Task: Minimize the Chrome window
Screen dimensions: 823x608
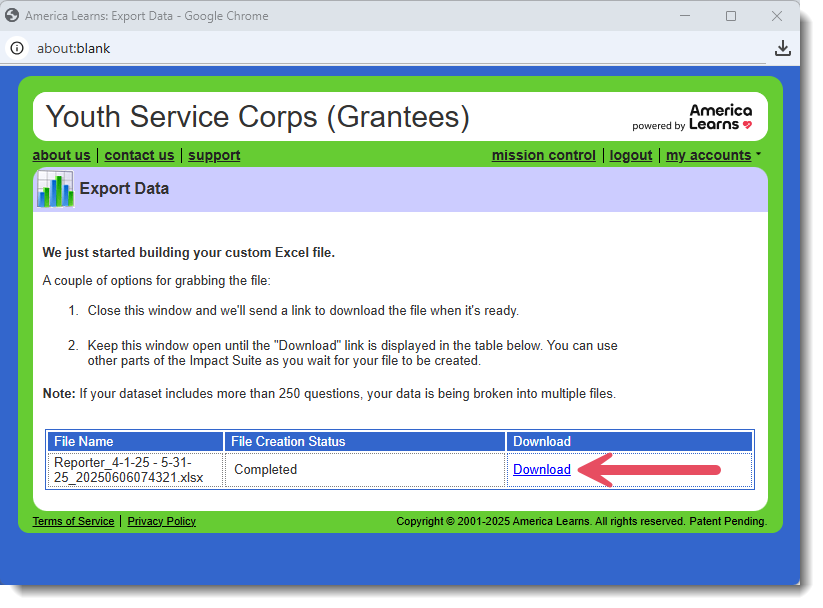Action: pyautogui.click(x=685, y=16)
